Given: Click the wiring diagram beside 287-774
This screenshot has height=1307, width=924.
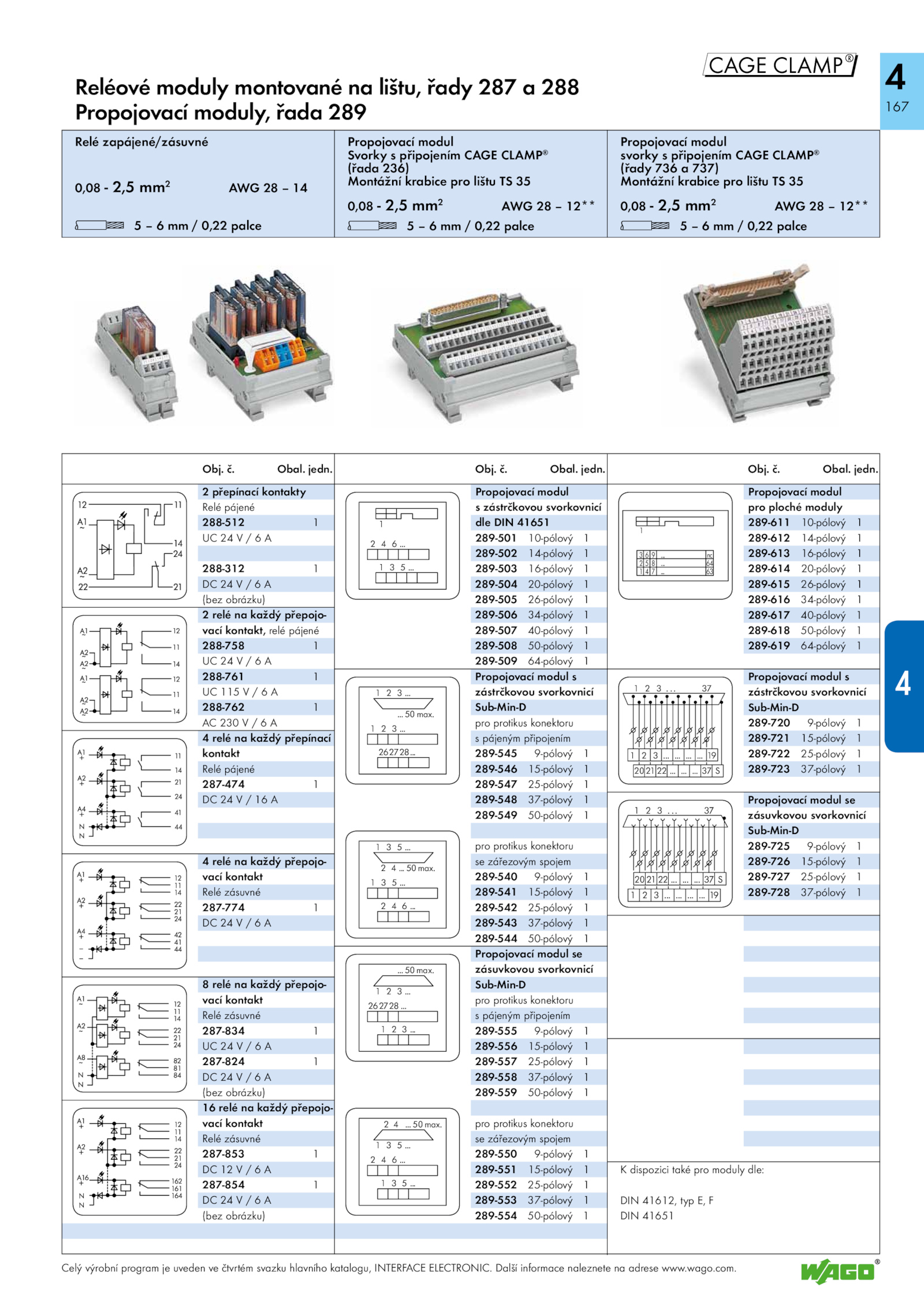Looking at the screenshot, I should tap(130, 915).
